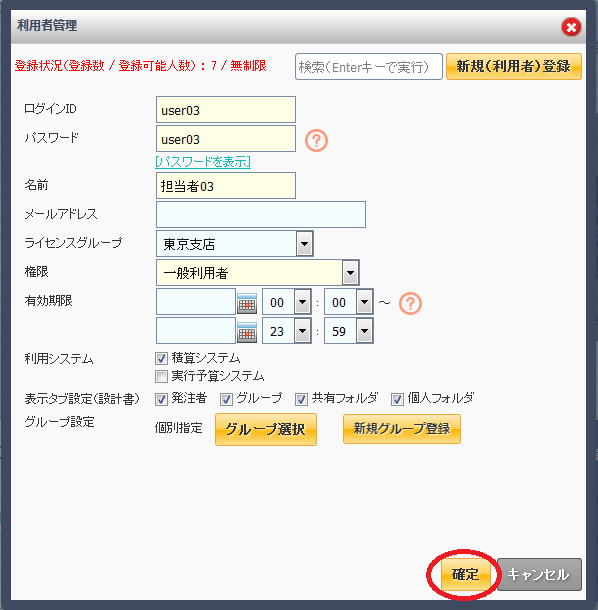598x610 pixels.
Task: Click the 新規(利用者)登録 button
Action: coord(514,67)
